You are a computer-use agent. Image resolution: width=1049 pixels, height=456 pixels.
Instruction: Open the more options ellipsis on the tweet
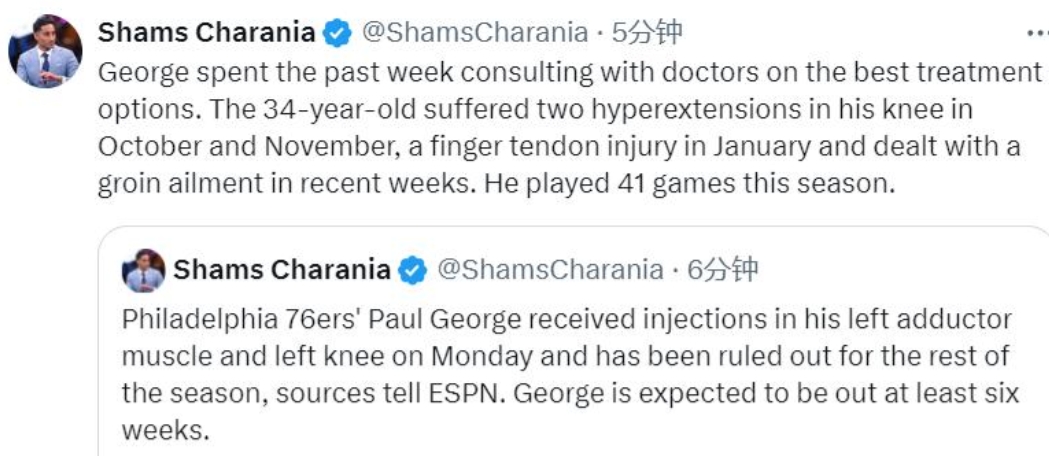(x=1037, y=33)
